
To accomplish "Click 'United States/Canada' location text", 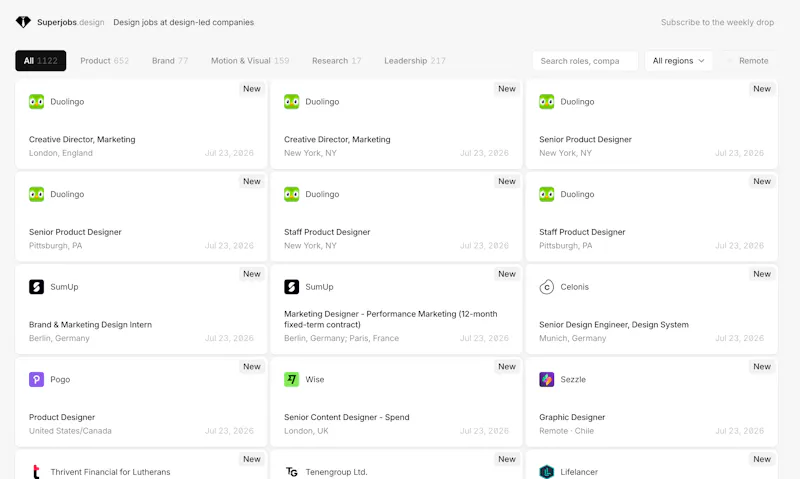I will pyautogui.click(x=70, y=431).
